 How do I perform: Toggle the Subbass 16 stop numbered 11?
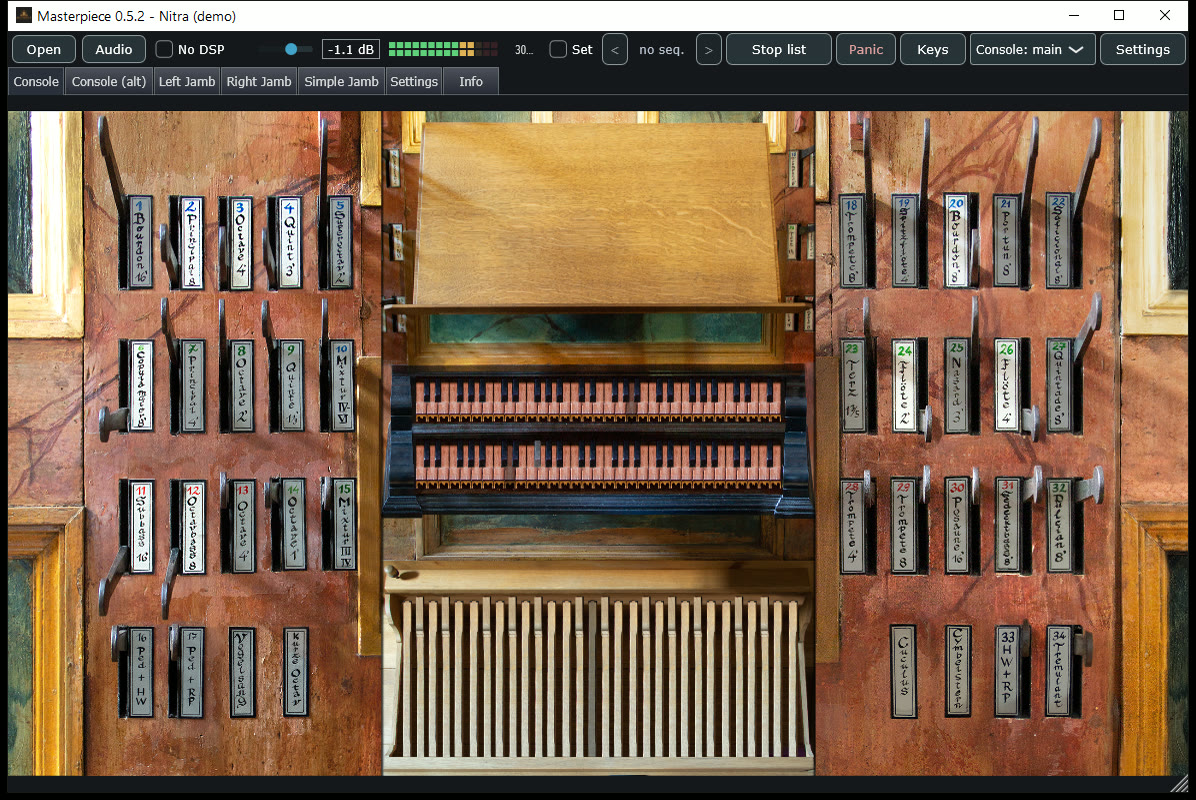point(141,526)
